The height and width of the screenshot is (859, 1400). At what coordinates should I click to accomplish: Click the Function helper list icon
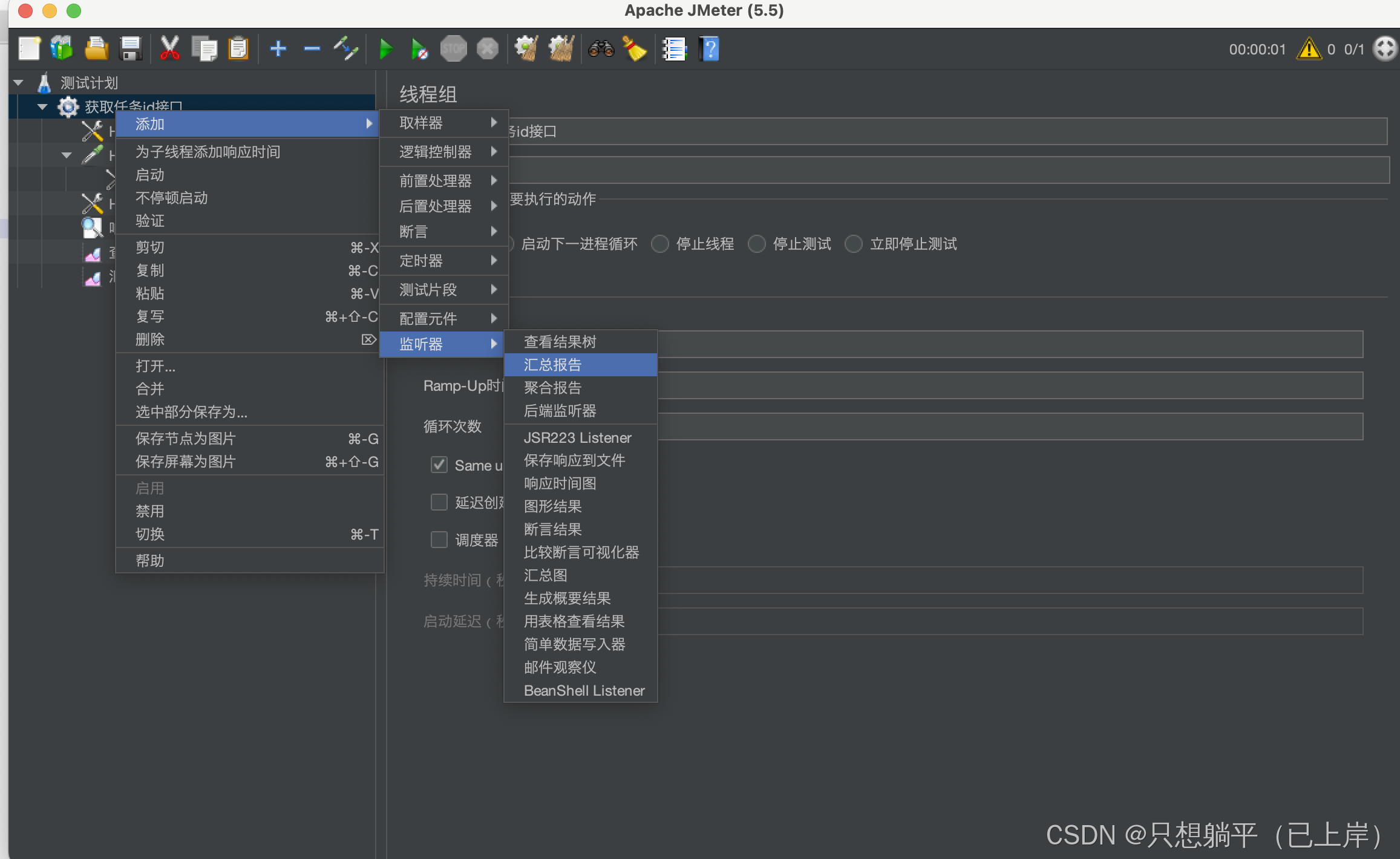(x=674, y=49)
